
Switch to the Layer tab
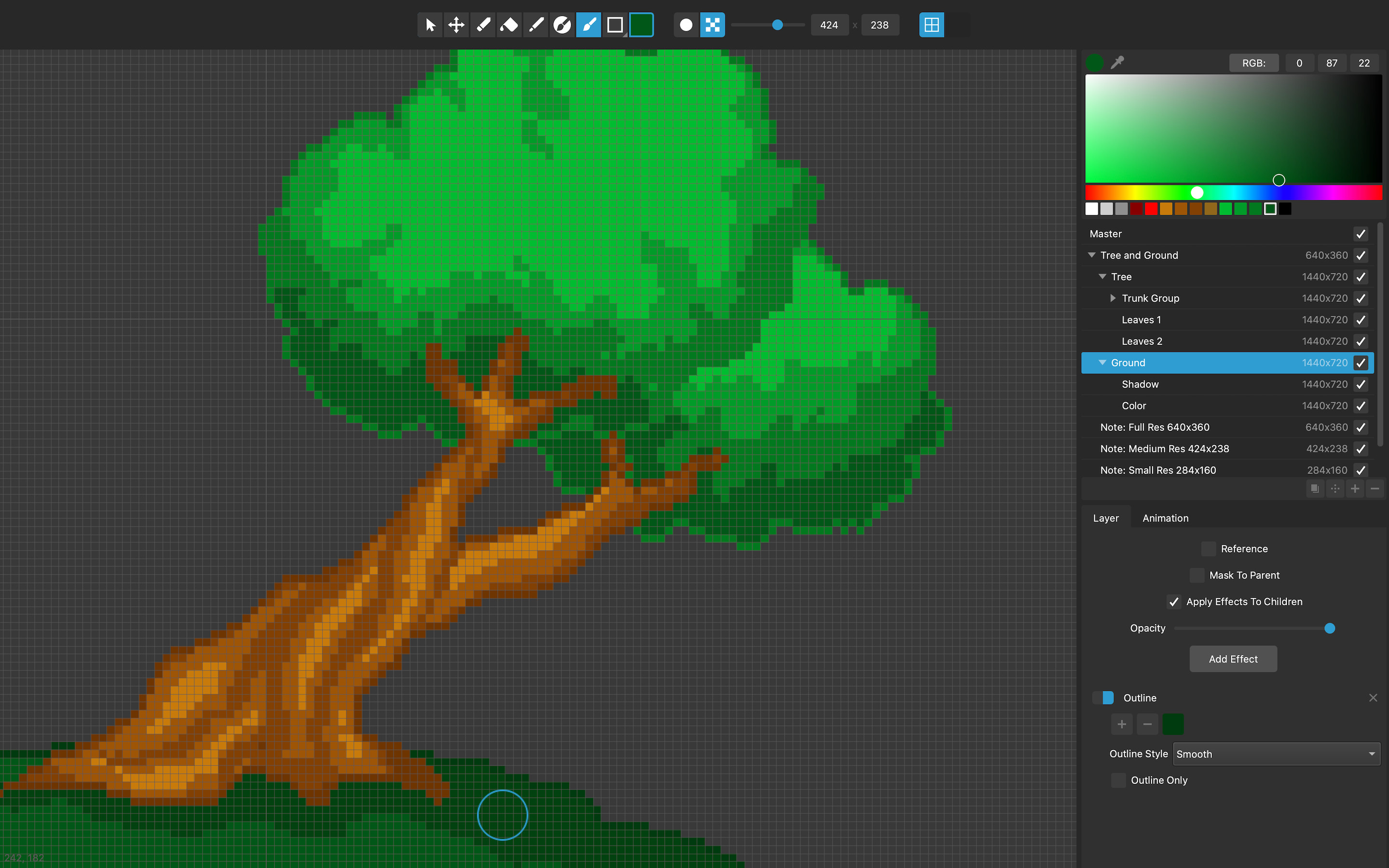(x=1106, y=517)
